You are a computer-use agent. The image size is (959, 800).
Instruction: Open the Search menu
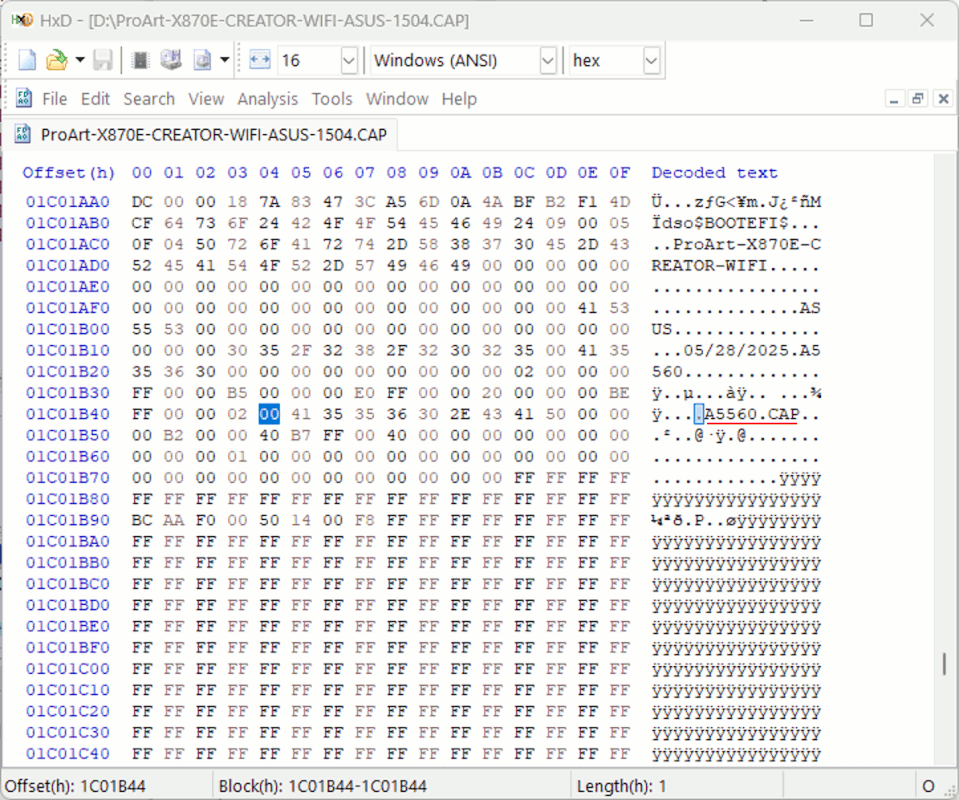tap(149, 99)
